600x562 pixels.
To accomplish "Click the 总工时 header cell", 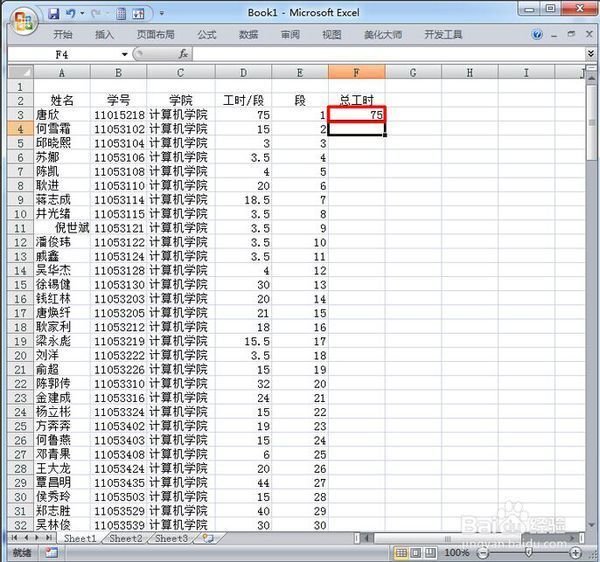I will click(356, 101).
